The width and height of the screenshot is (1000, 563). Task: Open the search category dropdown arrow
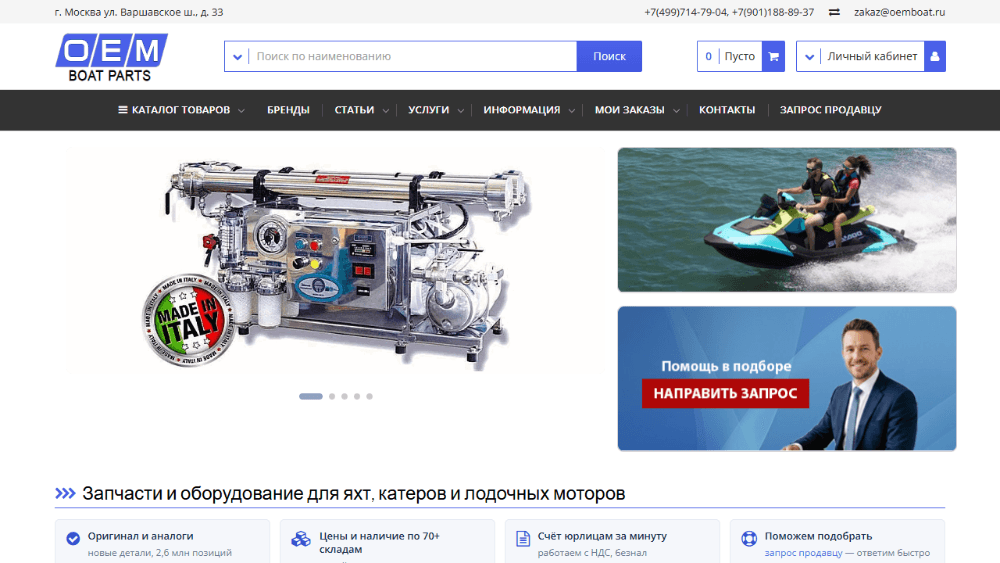click(237, 57)
